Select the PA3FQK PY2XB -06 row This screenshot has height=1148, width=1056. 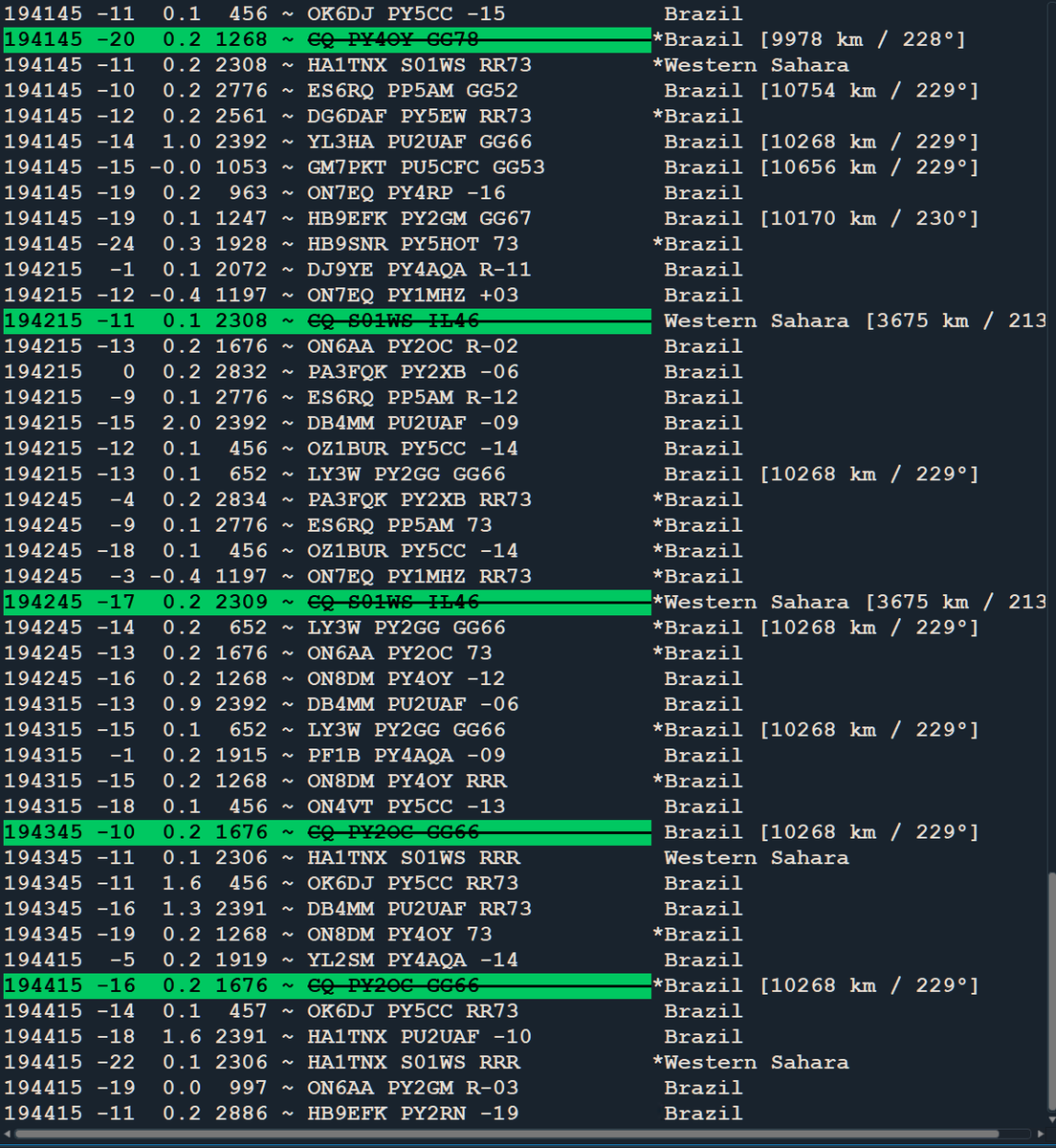coord(524,372)
